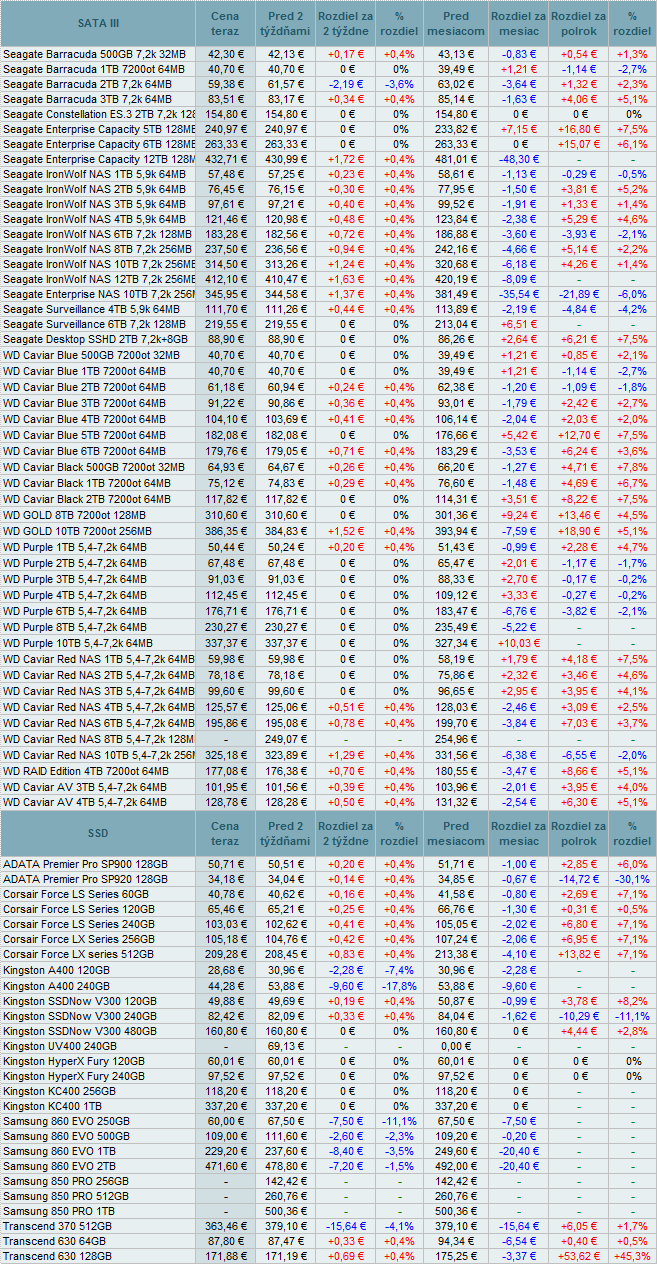The image size is (657, 1264).
Task: Select Kingston HyperX Fury 240GB
Action: pyautogui.click(x=74, y=1076)
